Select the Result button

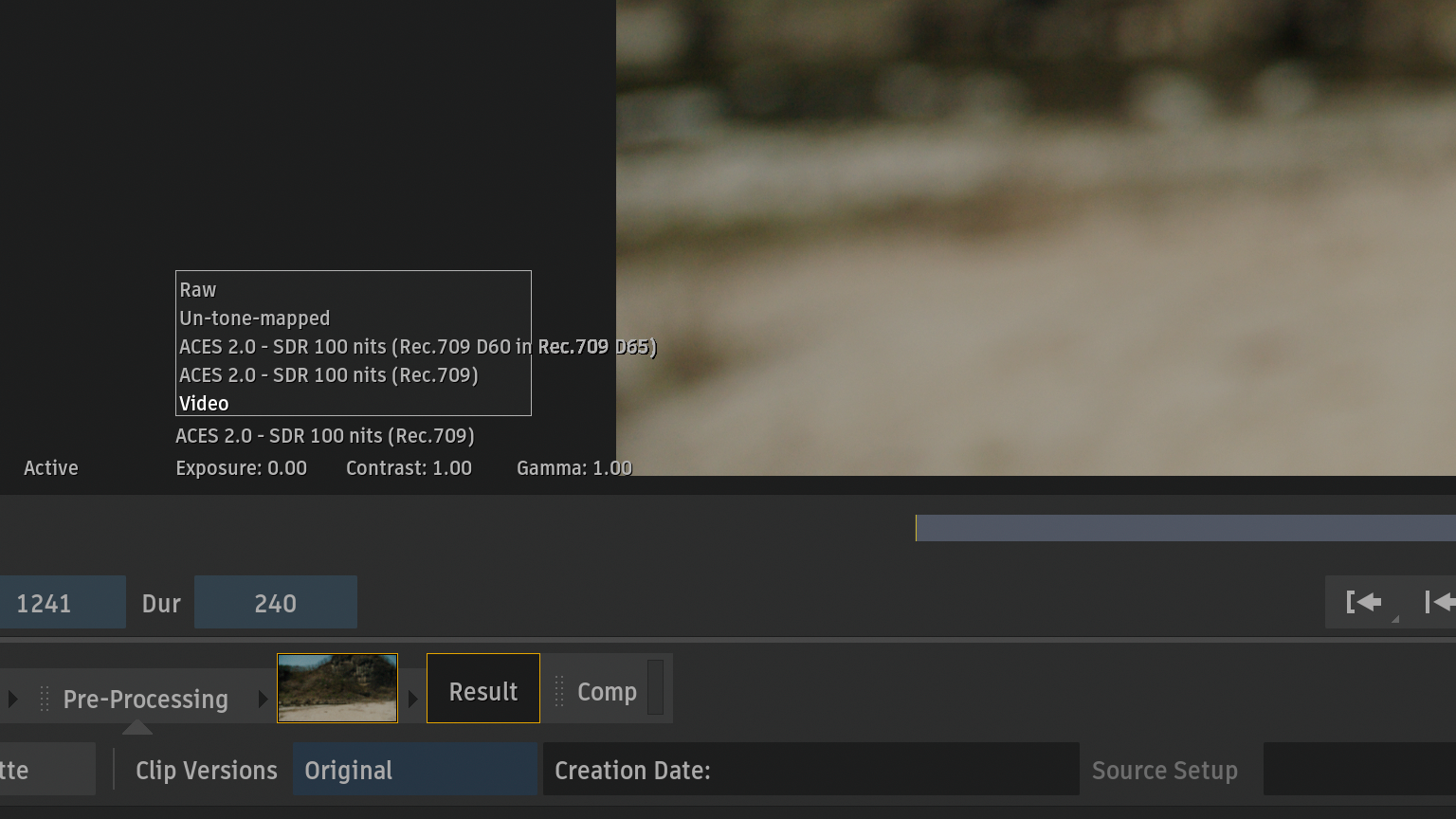483,688
